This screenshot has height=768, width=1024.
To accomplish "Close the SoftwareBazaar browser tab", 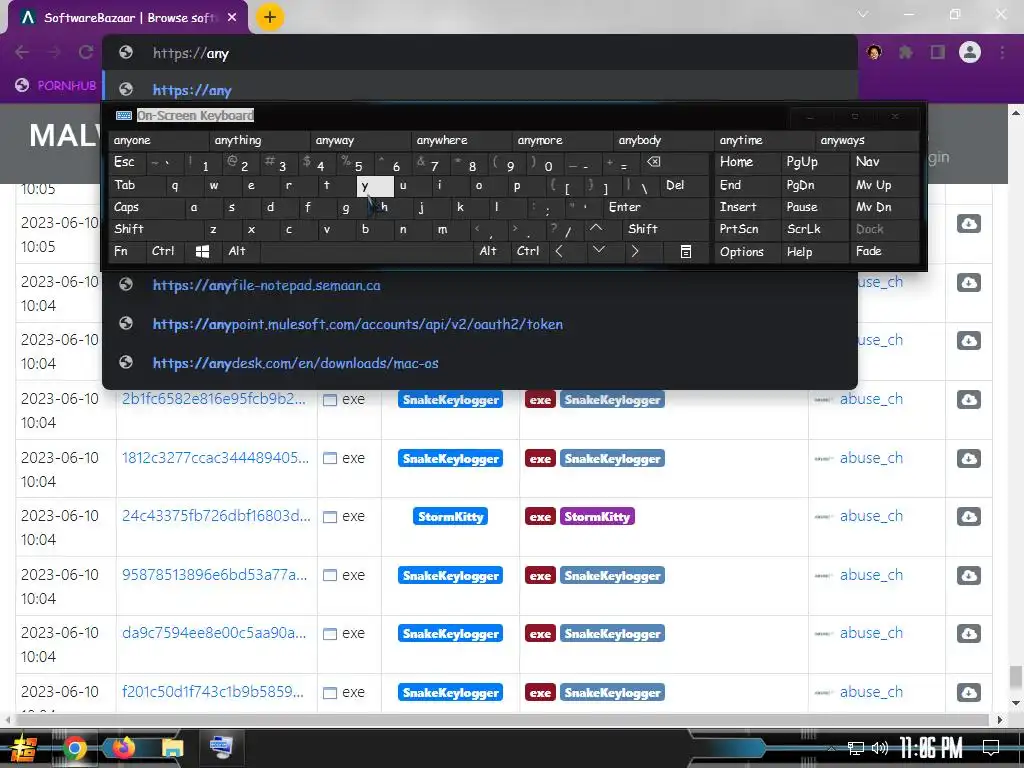I will [232, 18].
